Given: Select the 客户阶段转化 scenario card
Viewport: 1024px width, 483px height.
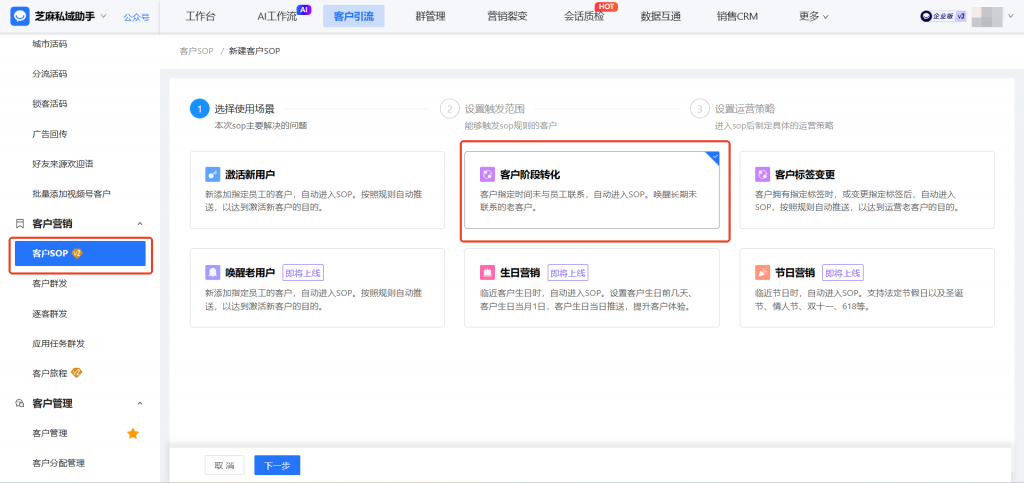Looking at the screenshot, I should point(592,190).
